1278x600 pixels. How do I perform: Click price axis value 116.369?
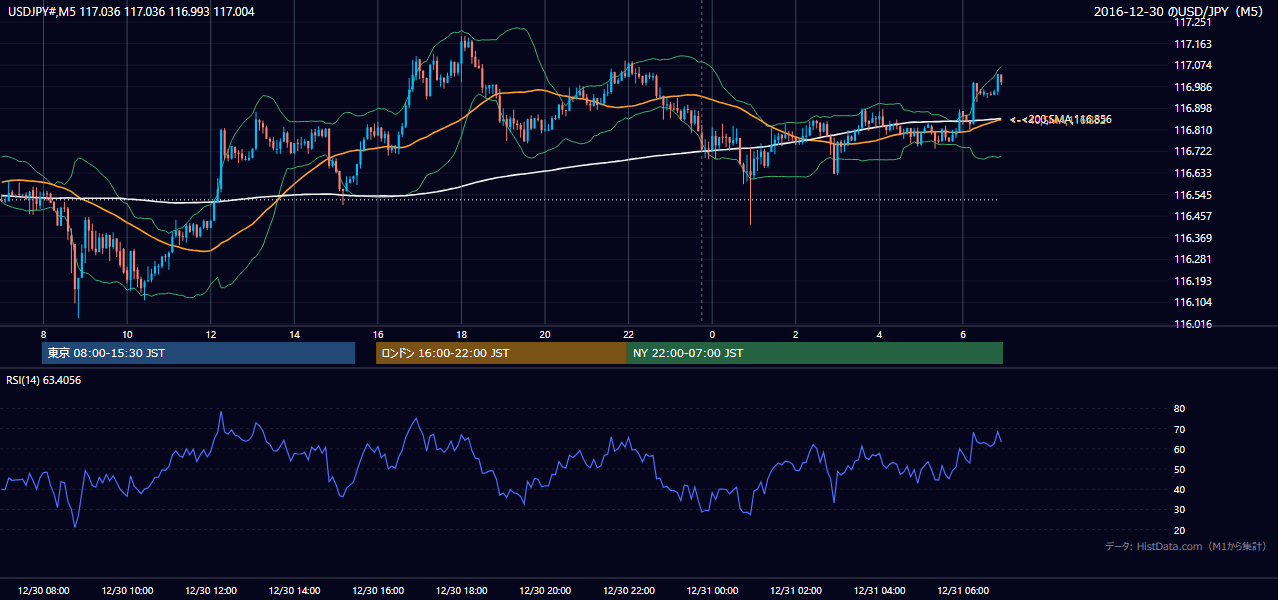click(x=1193, y=238)
